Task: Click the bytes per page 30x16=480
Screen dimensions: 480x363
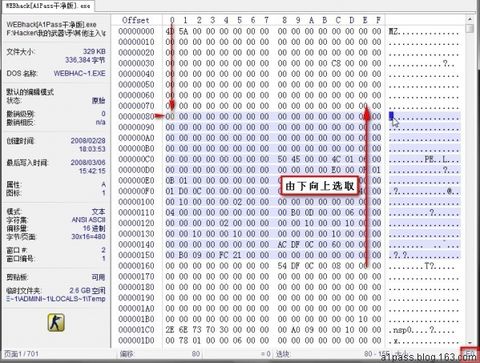Action: tap(88, 237)
